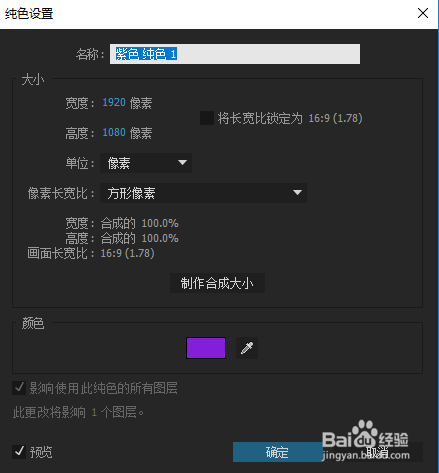Toggle 影响使用此纯色的所有图层 checkbox
The image size is (439, 473).
tap(19, 388)
